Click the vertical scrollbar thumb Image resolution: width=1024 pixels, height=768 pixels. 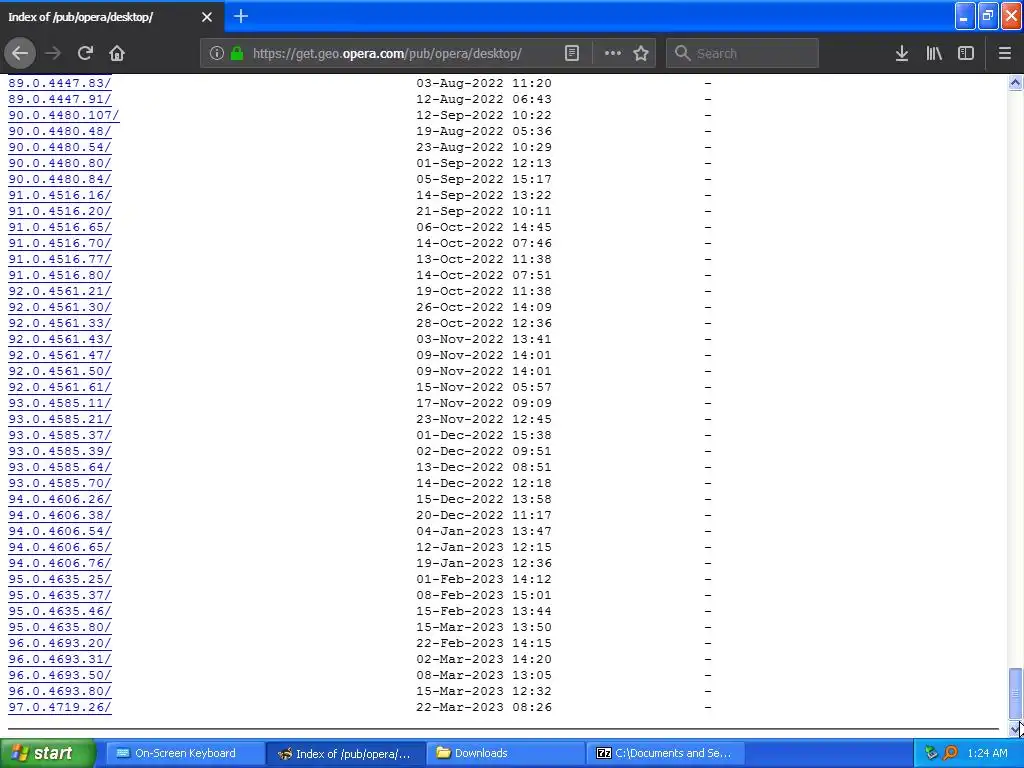point(1015,693)
